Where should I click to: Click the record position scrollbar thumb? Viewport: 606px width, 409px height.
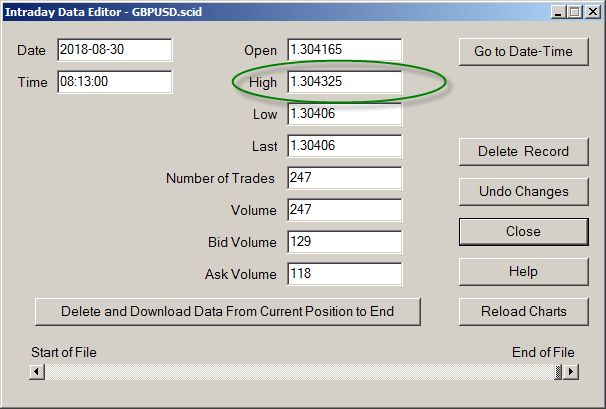pyautogui.click(x=558, y=372)
